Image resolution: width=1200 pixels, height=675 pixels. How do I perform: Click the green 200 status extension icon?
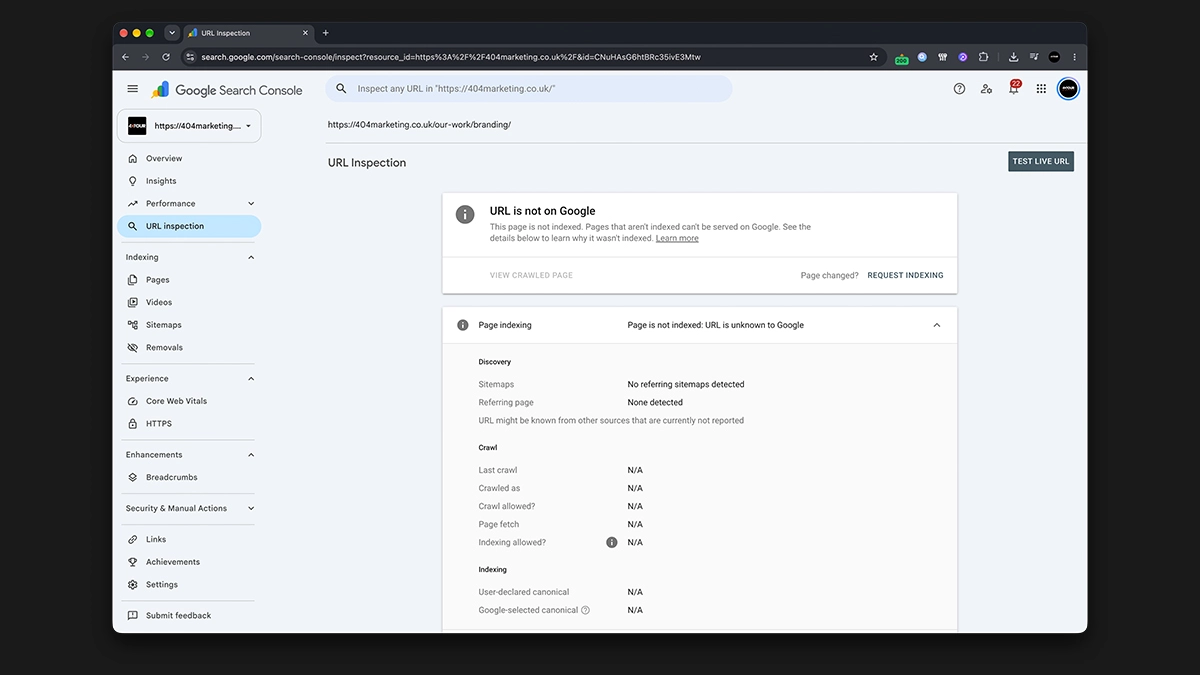coord(902,58)
